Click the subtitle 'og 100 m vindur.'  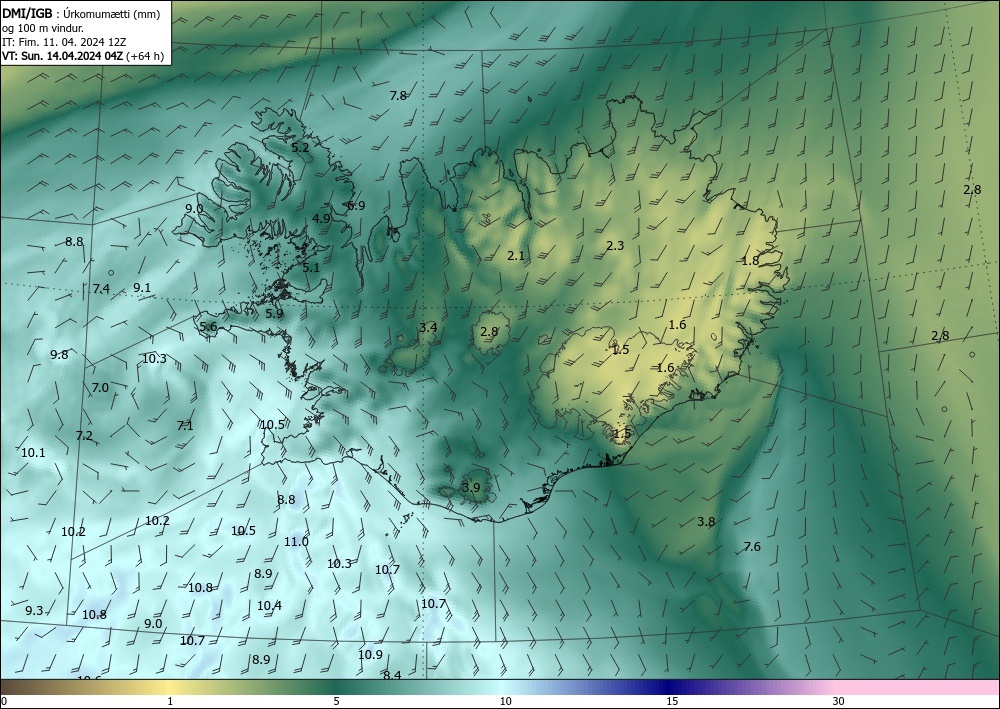pos(43,27)
